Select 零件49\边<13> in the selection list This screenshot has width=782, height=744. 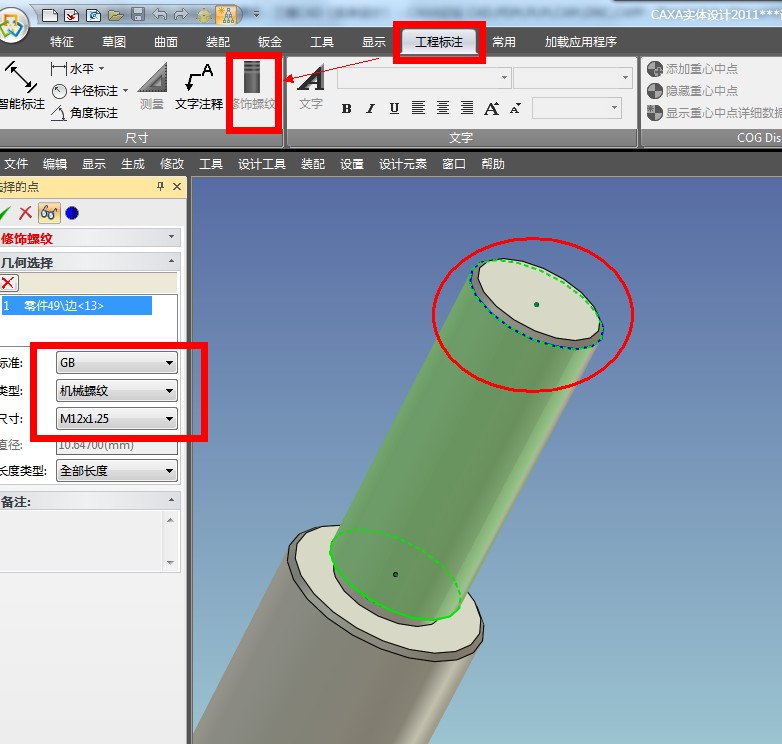coord(76,306)
